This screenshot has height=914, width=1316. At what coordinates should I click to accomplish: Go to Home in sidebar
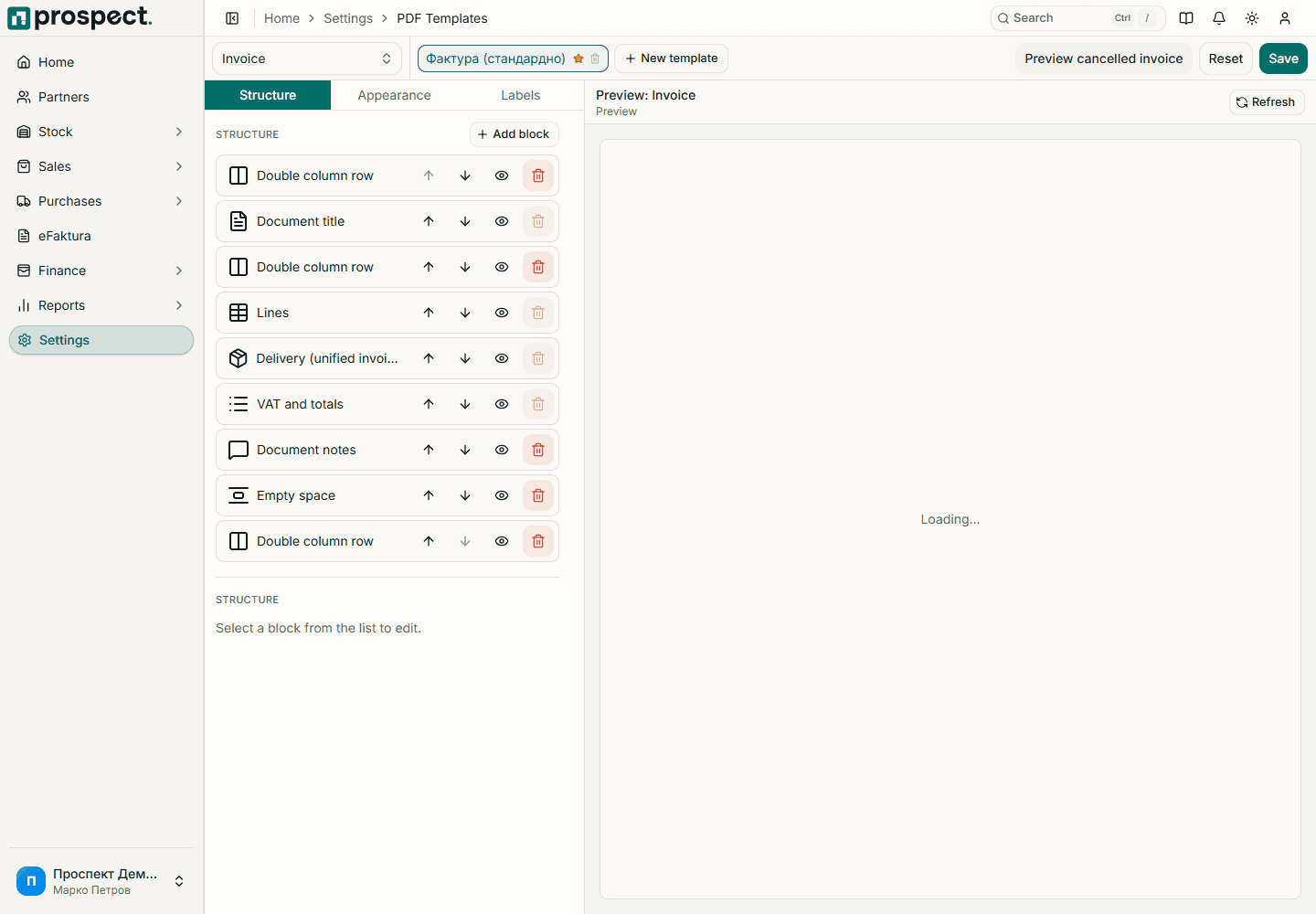click(101, 62)
